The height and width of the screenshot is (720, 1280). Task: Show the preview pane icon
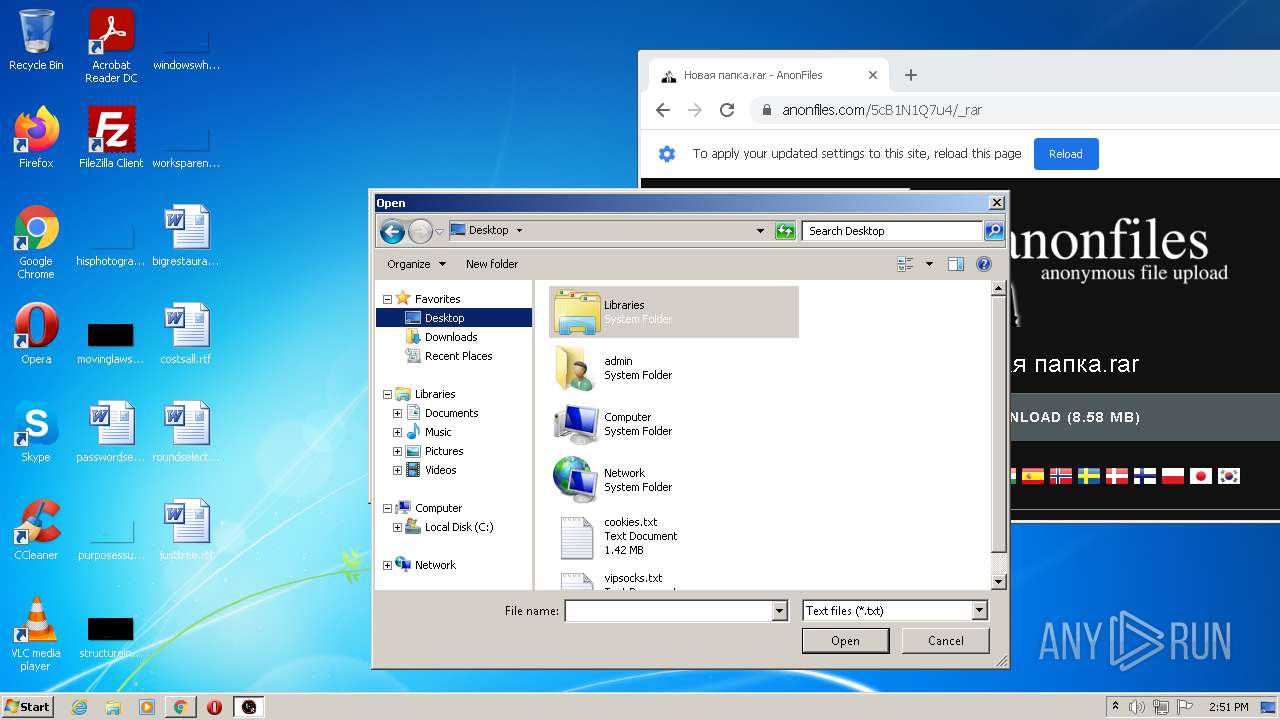(956, 264)
